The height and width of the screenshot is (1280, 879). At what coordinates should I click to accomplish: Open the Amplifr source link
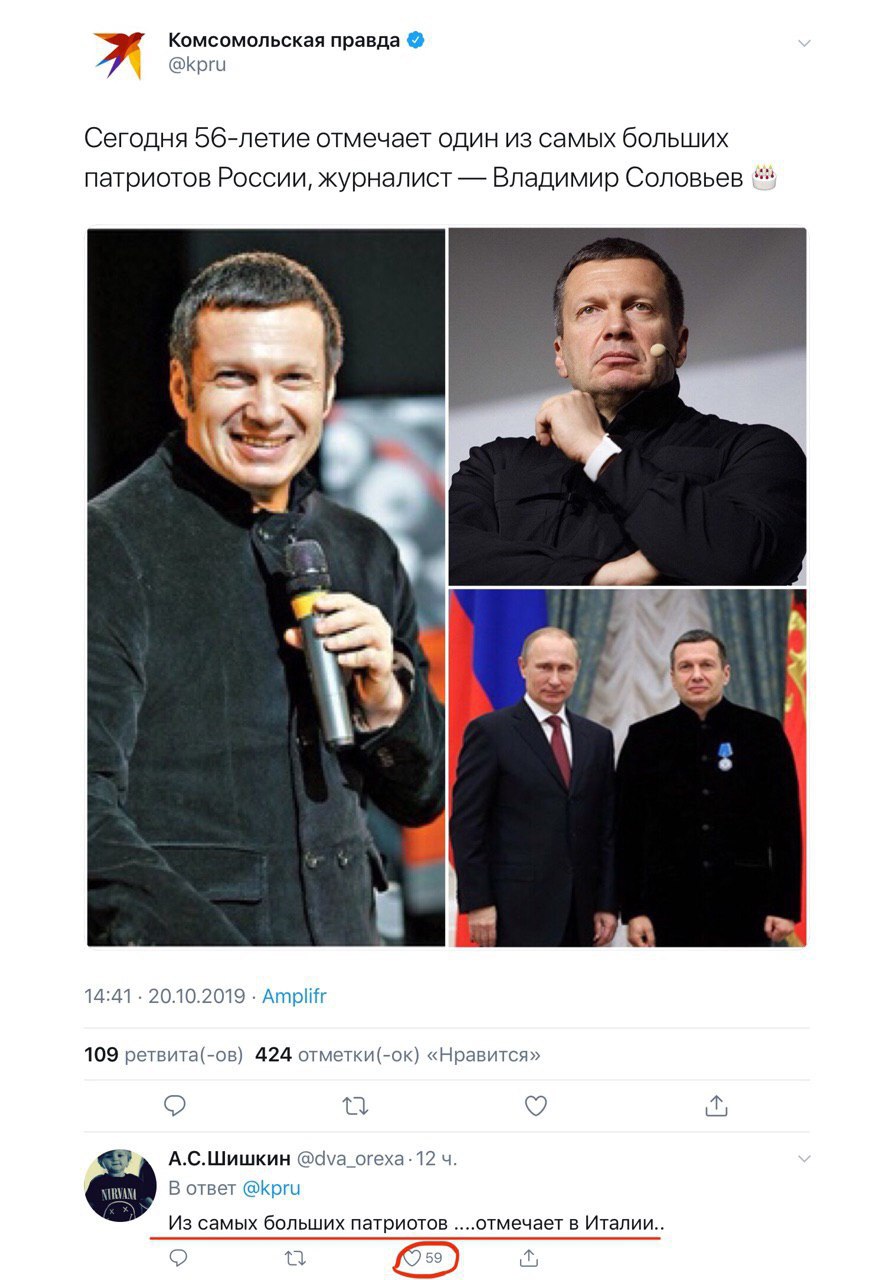pyautogui.click(x=294, y=996)
